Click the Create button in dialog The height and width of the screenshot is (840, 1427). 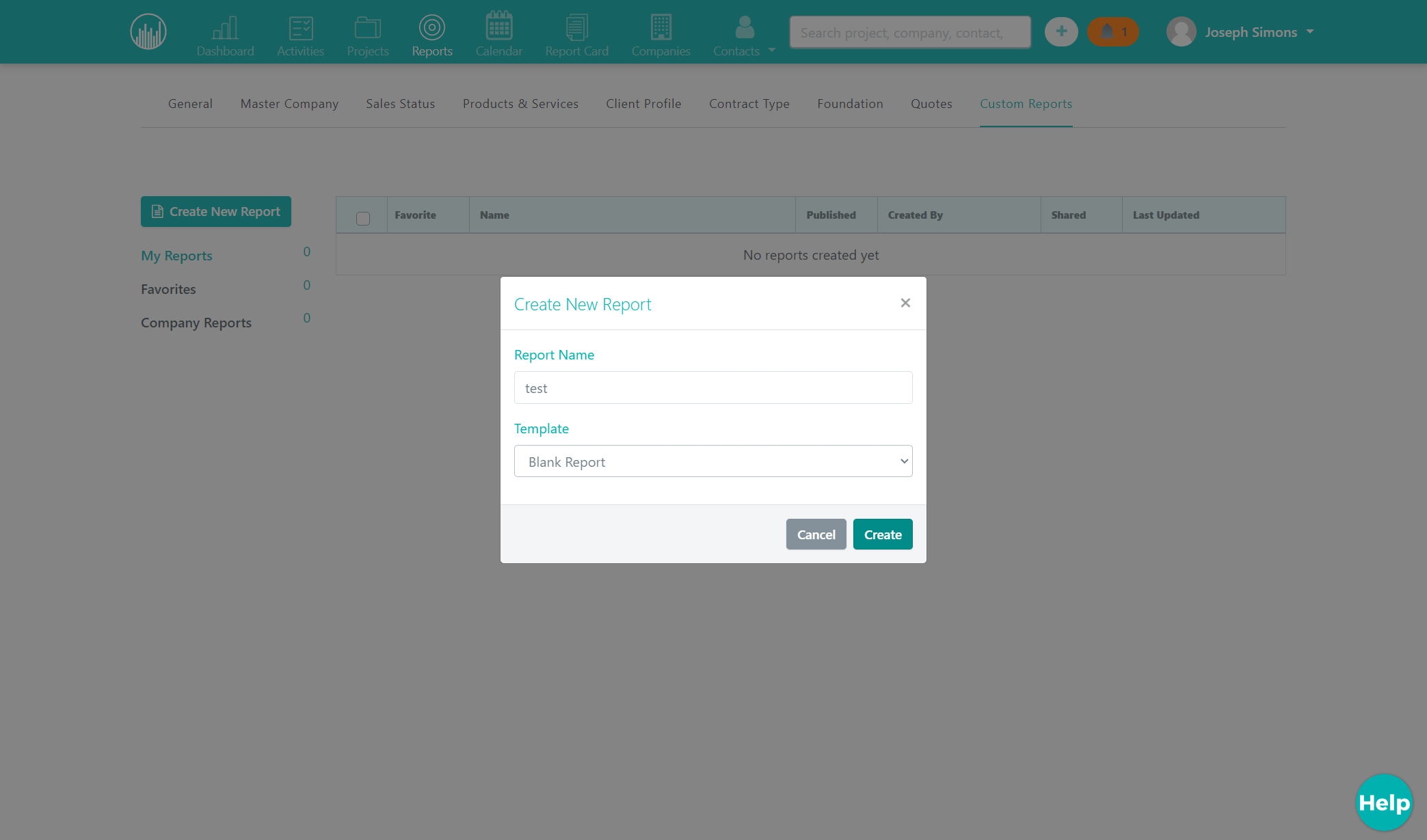coord(883,534)
